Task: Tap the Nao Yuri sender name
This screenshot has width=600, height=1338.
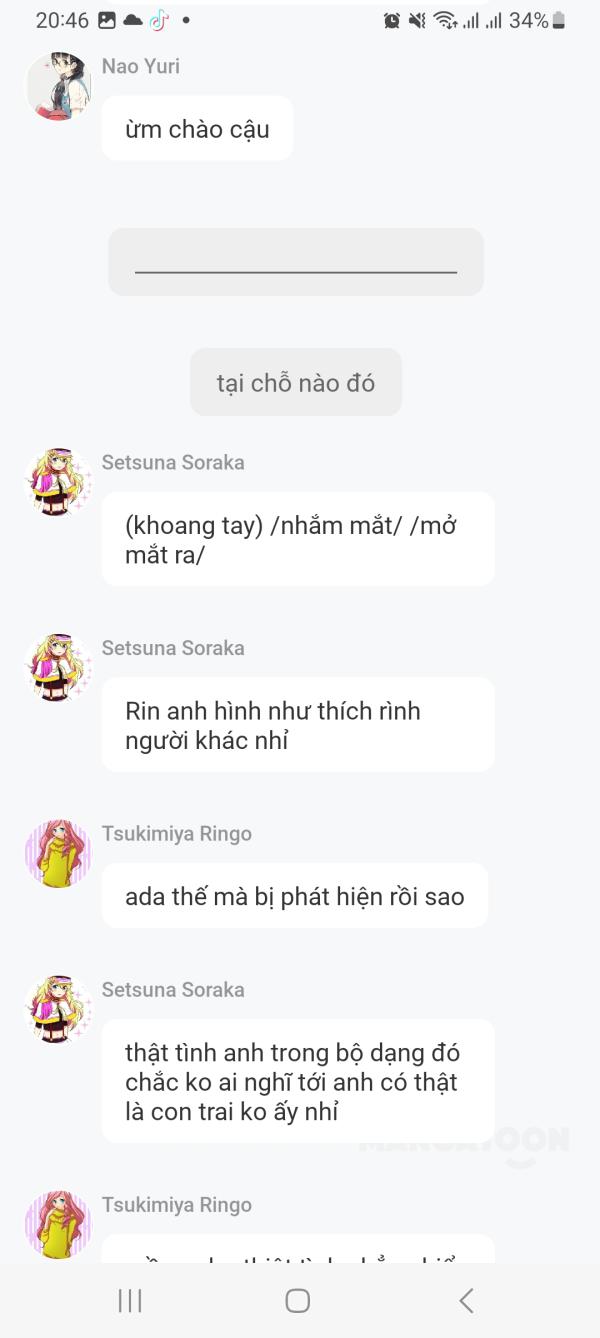Action: pyautogui.click(x=141, y=66)
